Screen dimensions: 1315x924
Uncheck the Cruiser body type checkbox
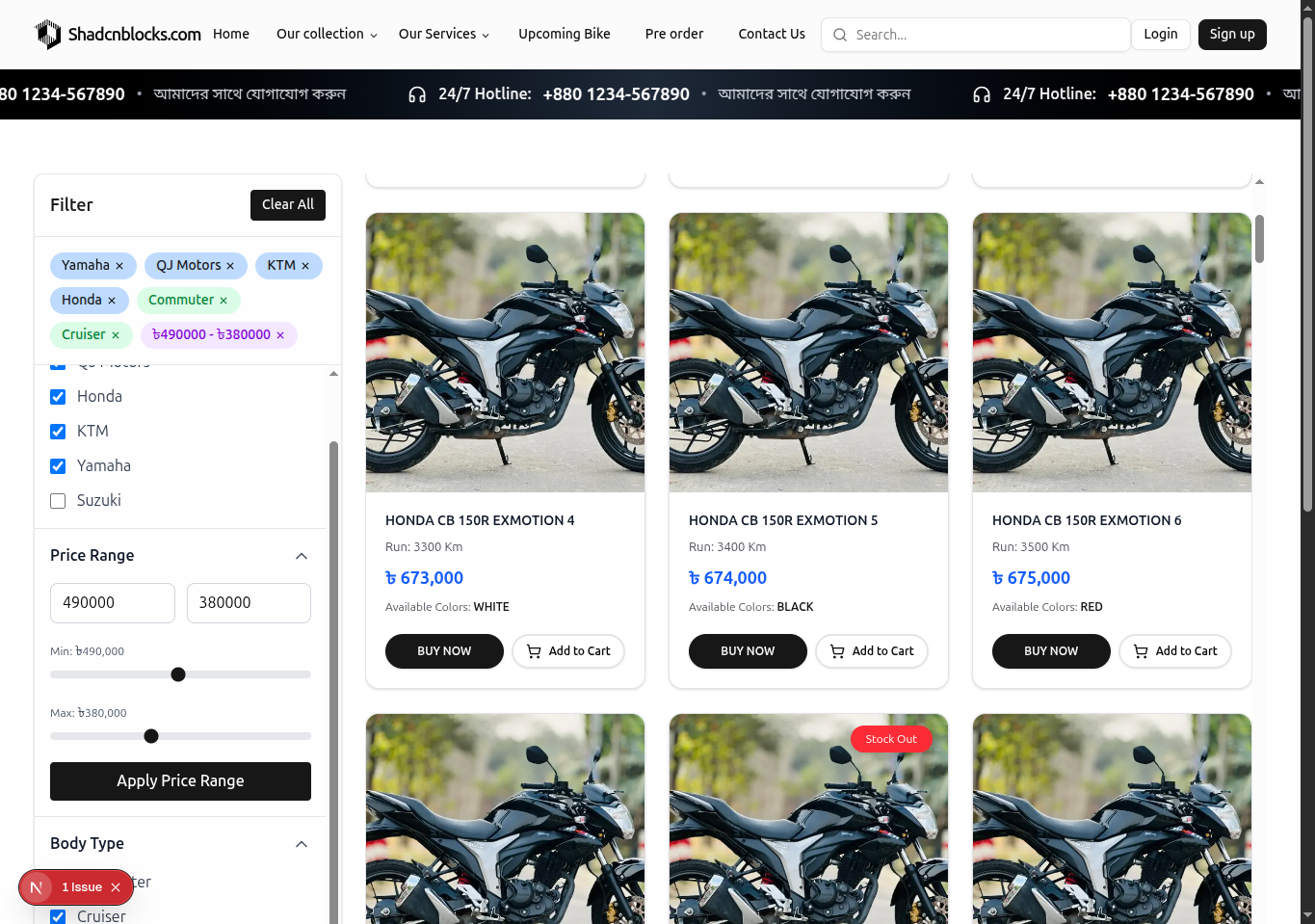[x=58, y=916]
